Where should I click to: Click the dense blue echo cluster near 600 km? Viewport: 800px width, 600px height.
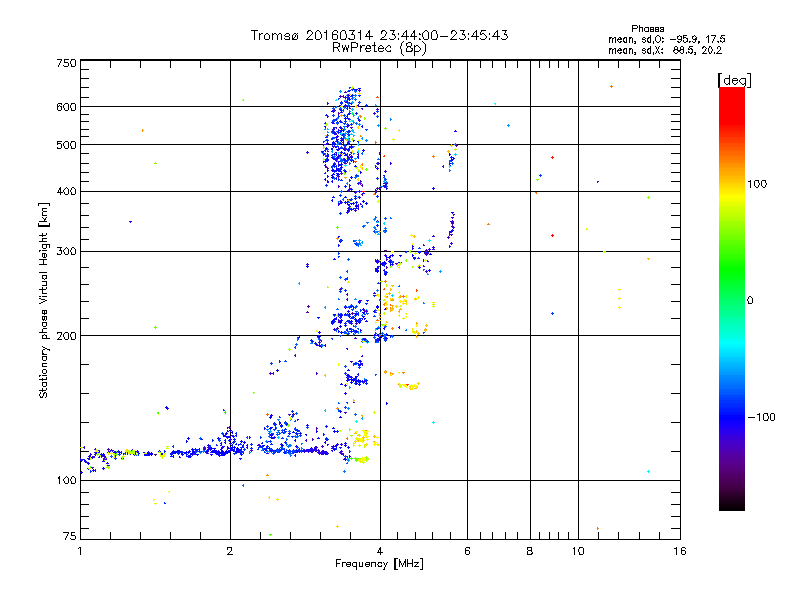pos(344,135)
